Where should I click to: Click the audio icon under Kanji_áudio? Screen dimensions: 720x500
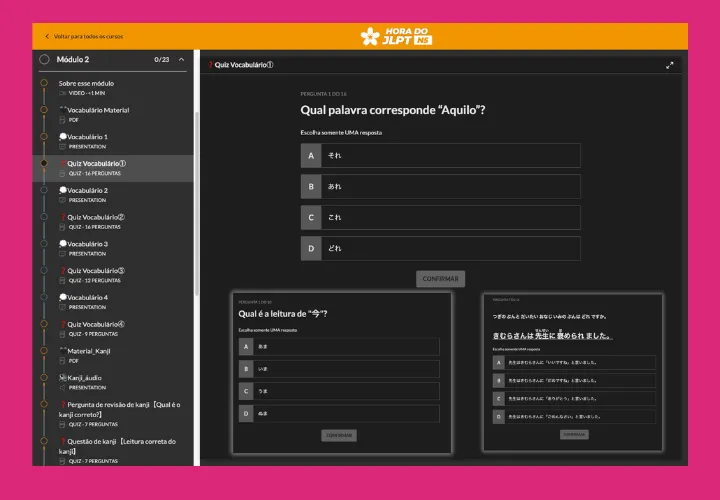click(62, 388)
